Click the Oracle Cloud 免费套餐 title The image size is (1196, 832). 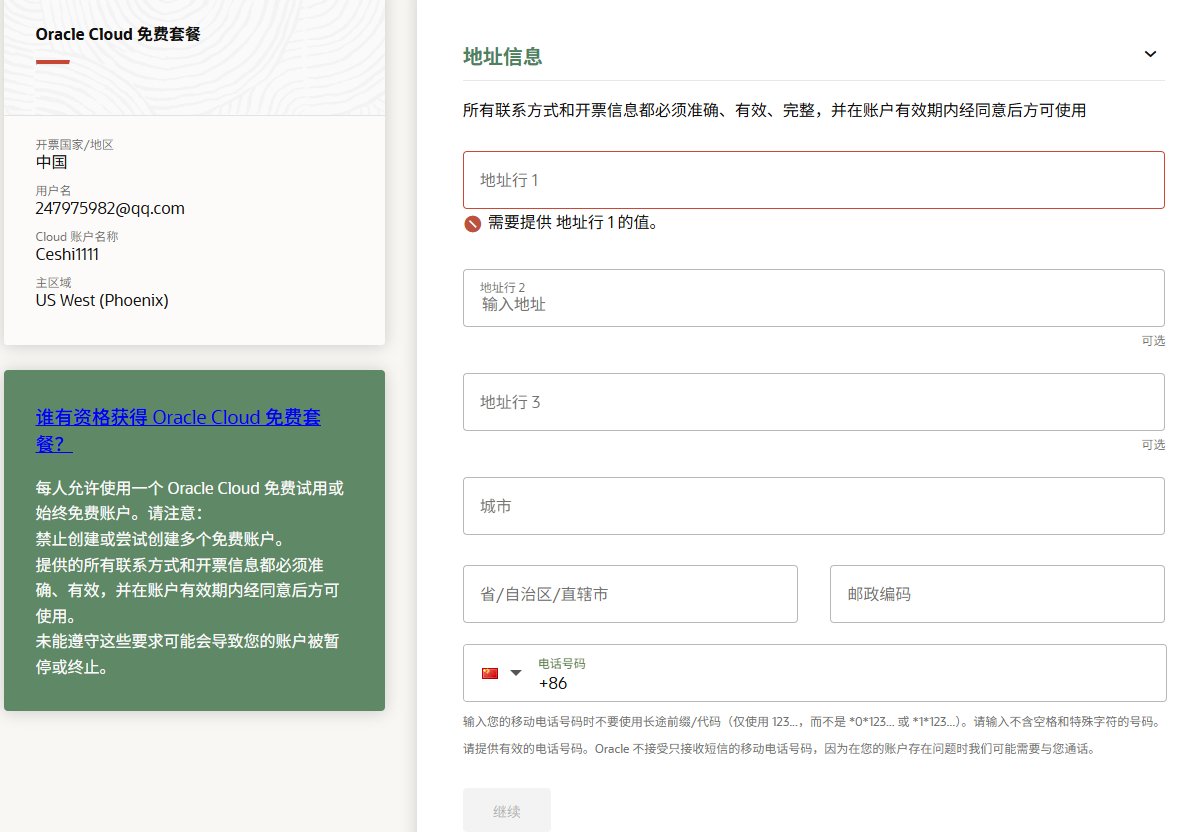pos(117,34)
